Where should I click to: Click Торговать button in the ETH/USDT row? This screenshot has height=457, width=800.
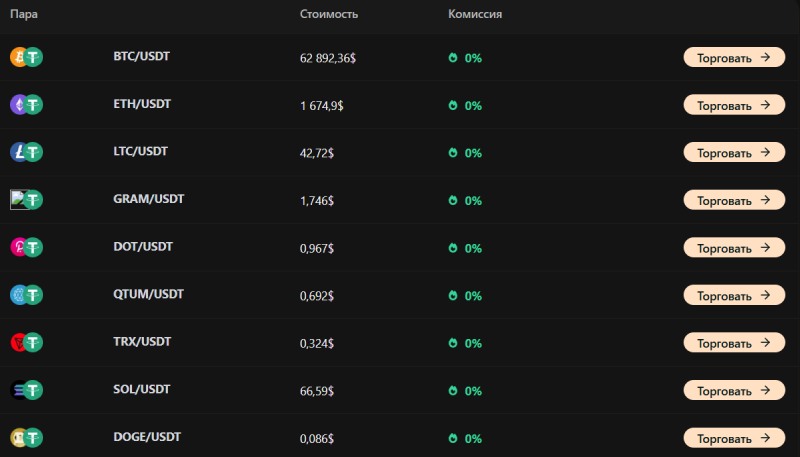click(734, 105)
